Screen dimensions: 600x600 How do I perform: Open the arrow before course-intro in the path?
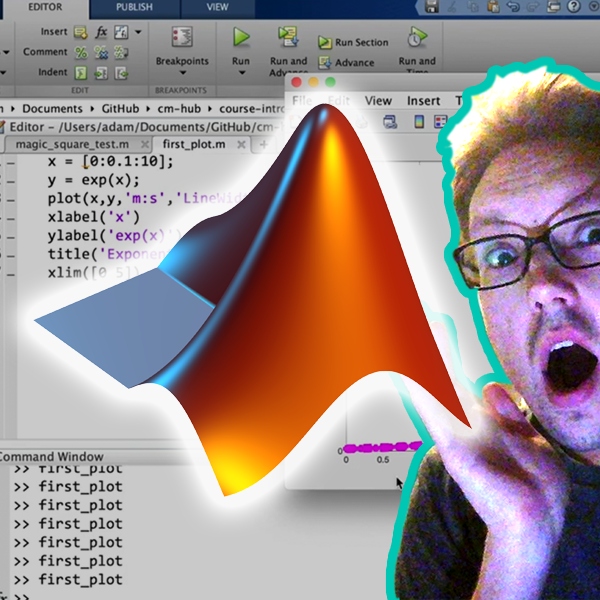210,109
